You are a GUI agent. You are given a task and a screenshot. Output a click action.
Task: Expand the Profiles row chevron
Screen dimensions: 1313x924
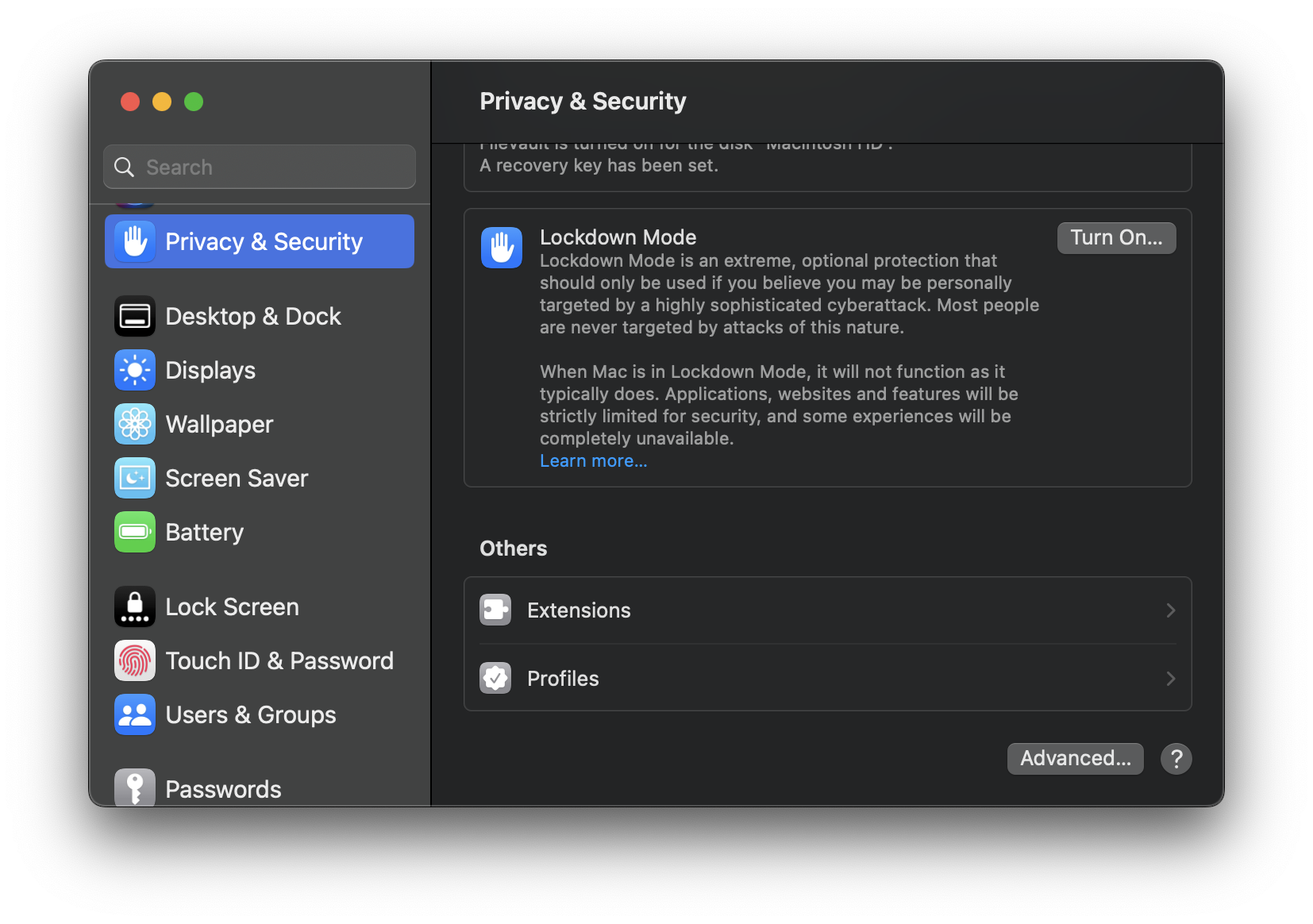(1170, 678)
